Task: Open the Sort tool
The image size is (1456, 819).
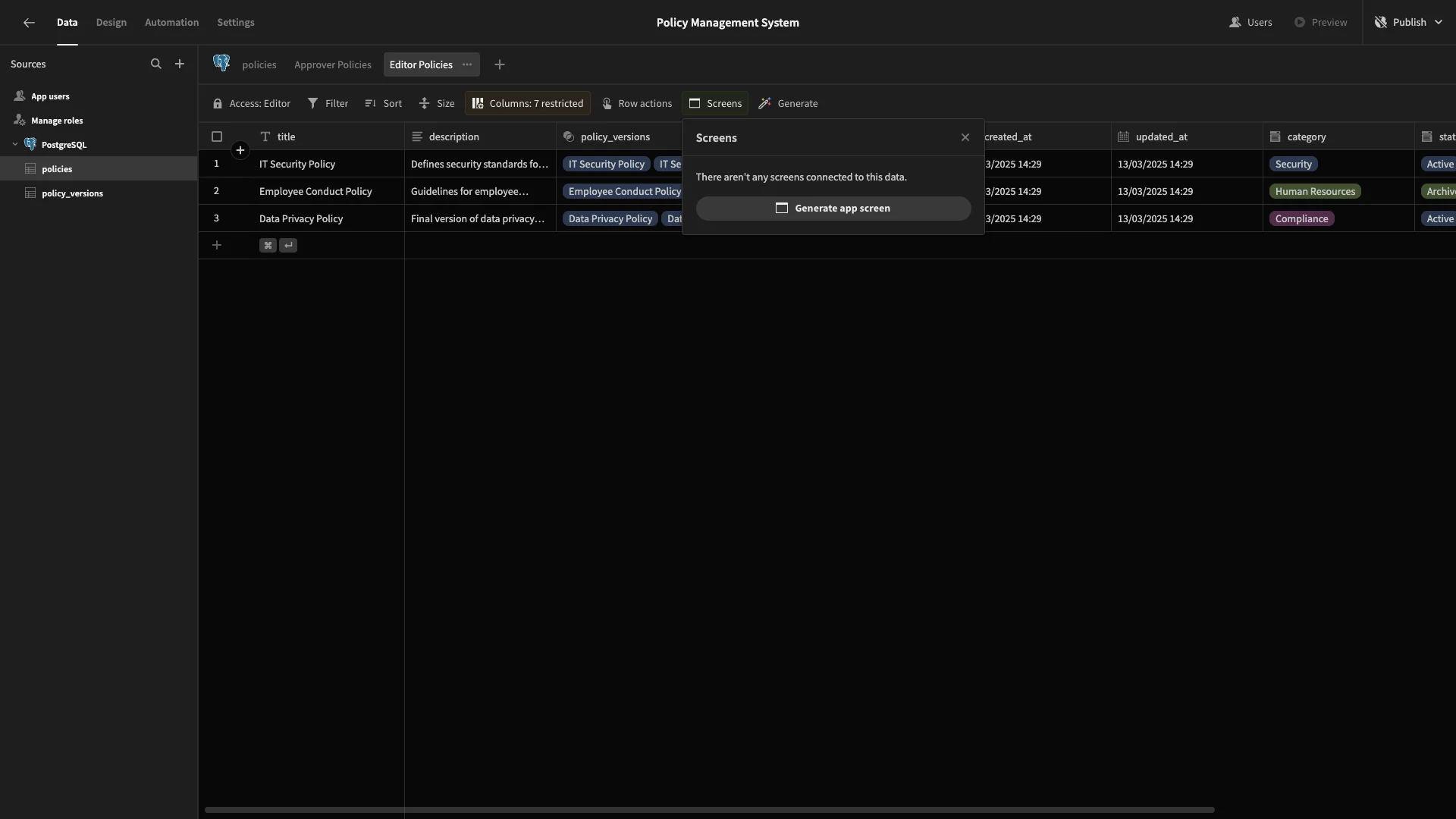Action: 384,103
